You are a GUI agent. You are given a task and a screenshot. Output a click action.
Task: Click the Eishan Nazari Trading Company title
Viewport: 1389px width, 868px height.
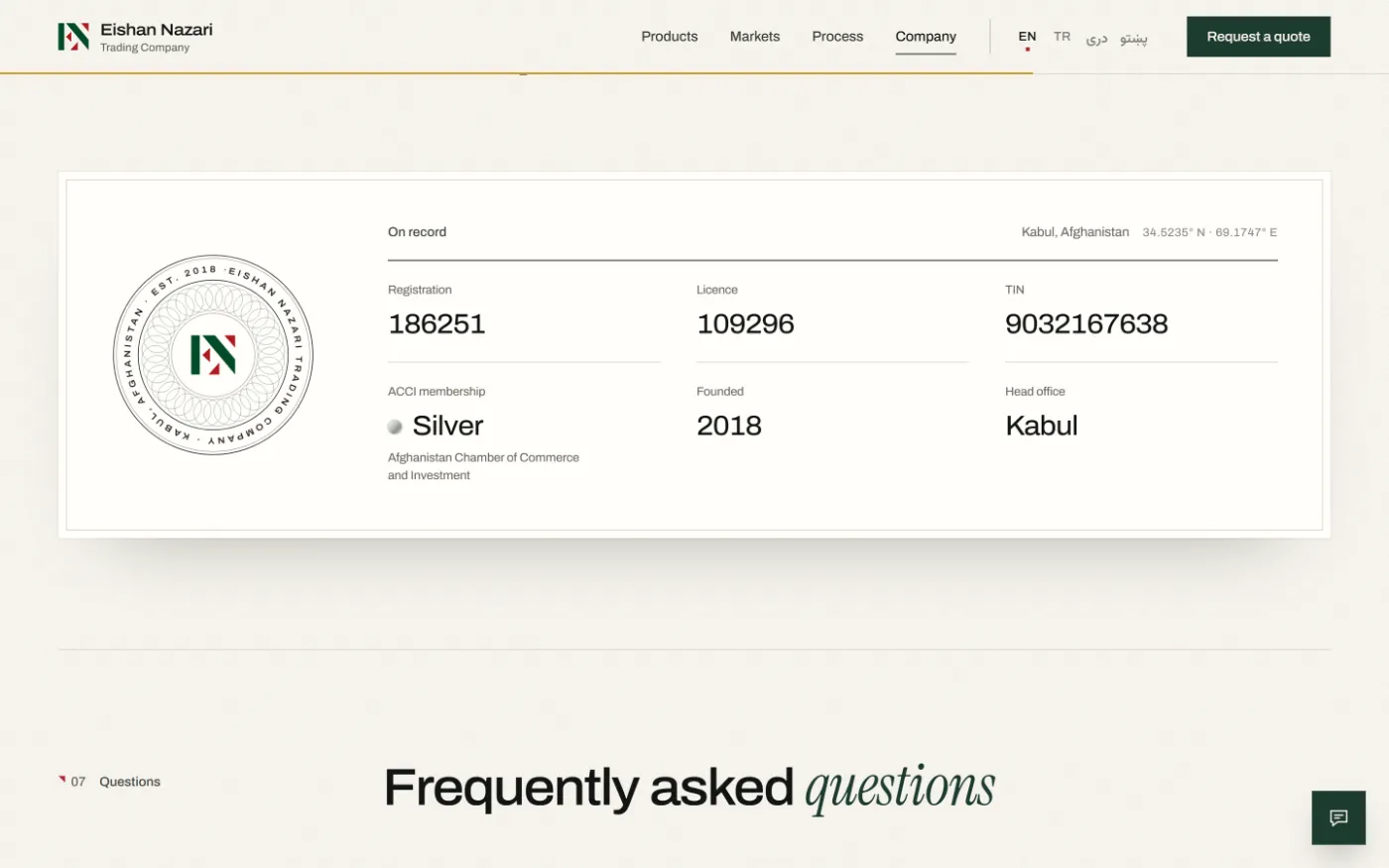coord(156,37)
